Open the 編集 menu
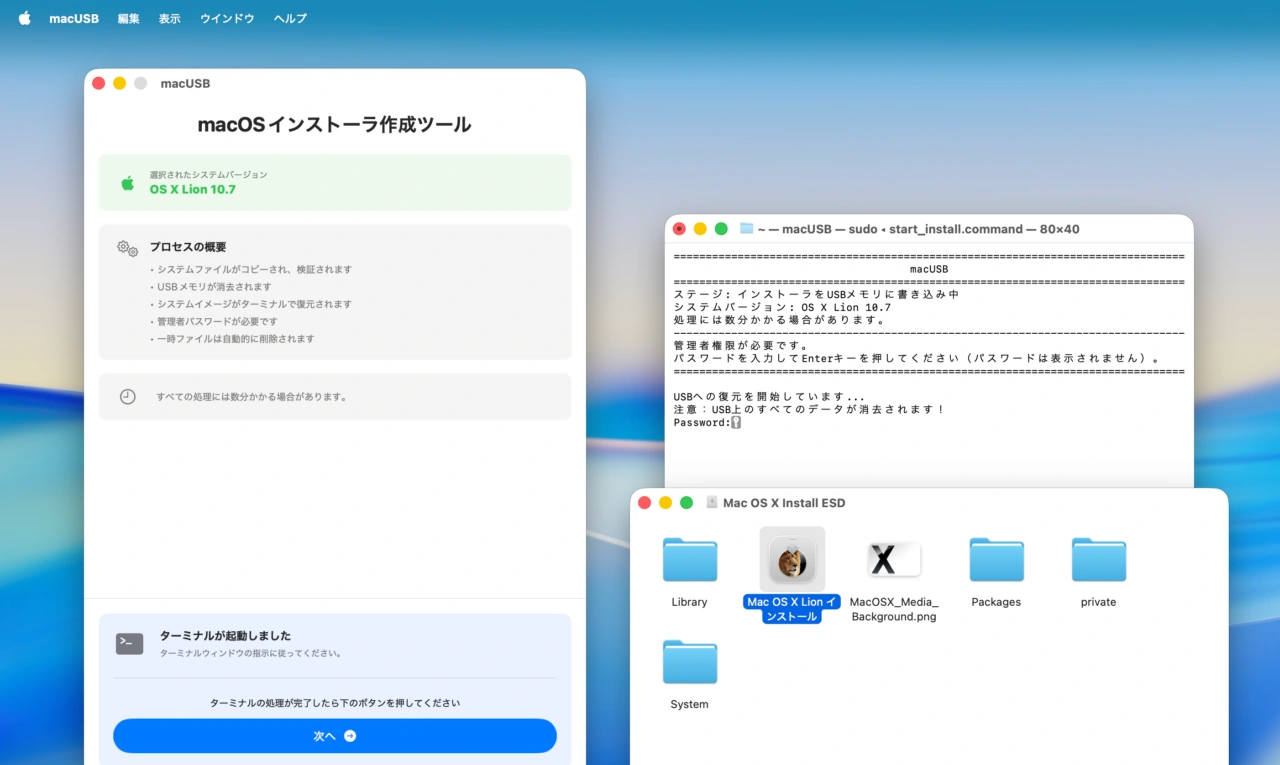The image size is (1280, 765). pos(128,17)
